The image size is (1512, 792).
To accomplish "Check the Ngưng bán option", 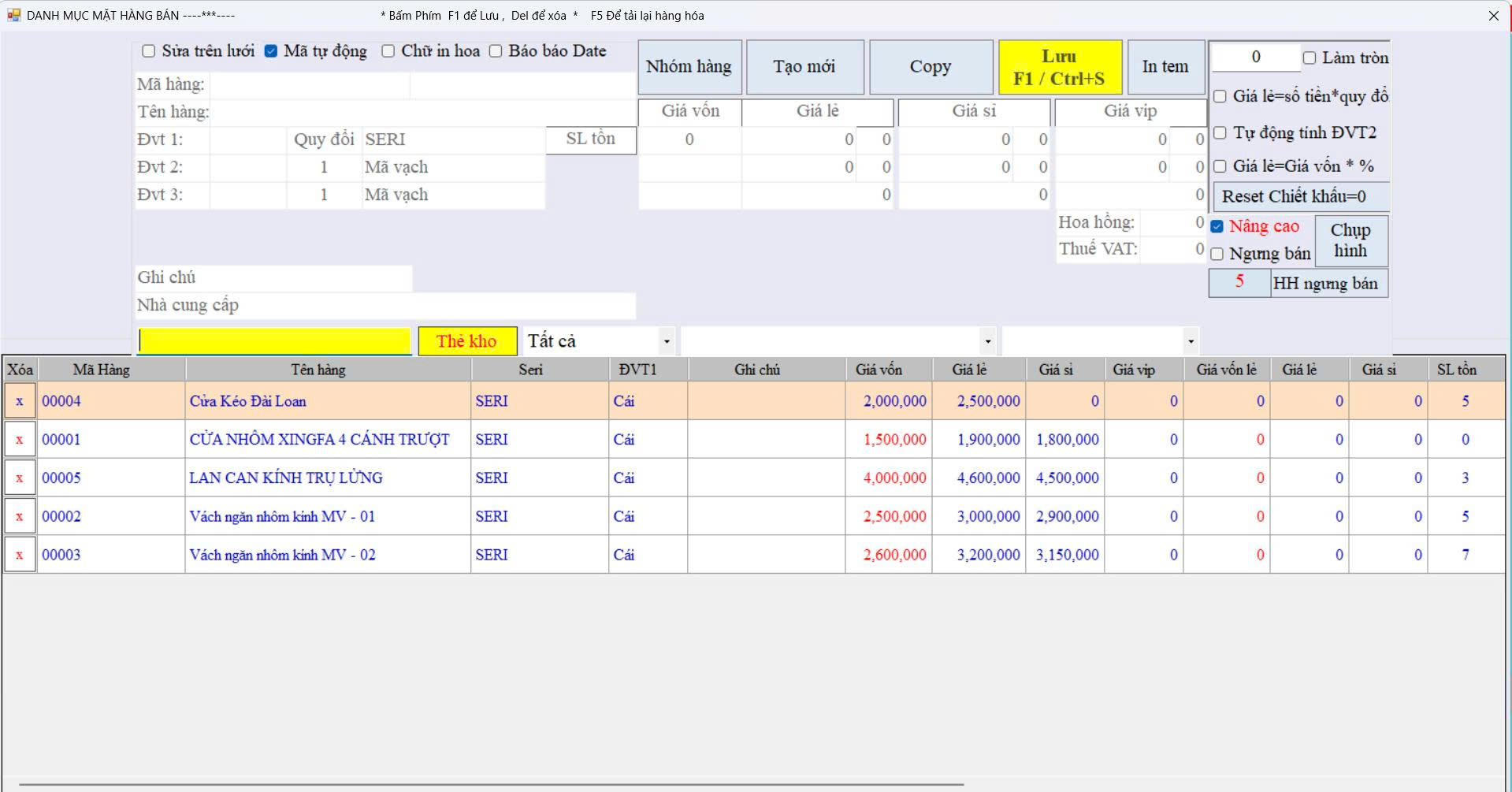I will [1217, 254].
